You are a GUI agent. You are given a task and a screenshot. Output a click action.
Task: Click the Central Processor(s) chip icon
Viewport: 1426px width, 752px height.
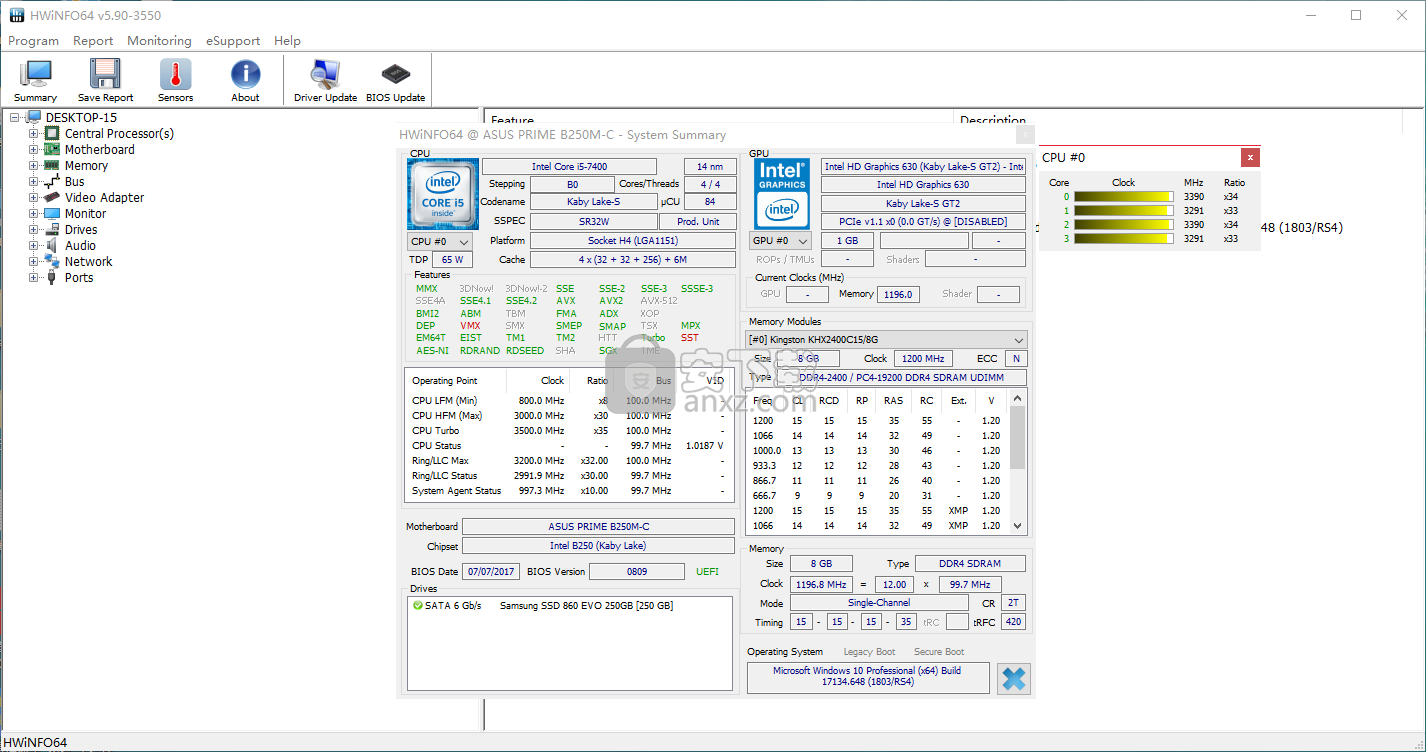click(52, 134)
